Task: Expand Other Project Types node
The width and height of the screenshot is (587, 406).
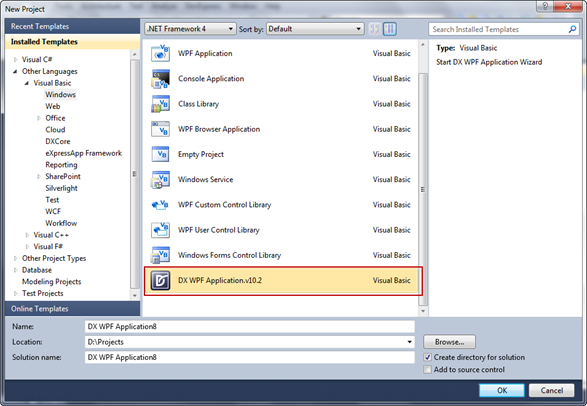Action: [15, 258]
